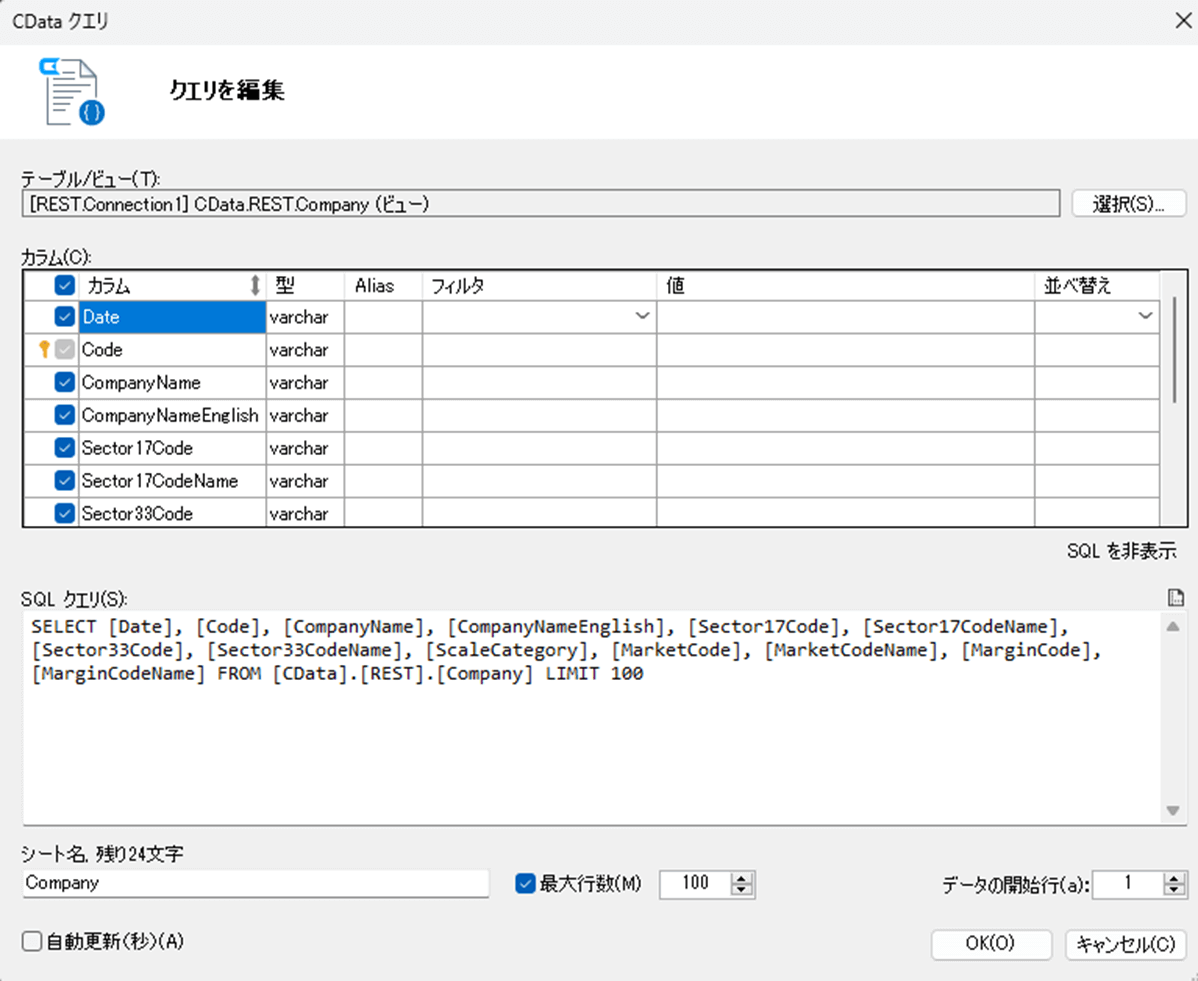Click the キャンセル(C) button
The height and width of the screenshot is (981, 1198).
(1126, 945)
